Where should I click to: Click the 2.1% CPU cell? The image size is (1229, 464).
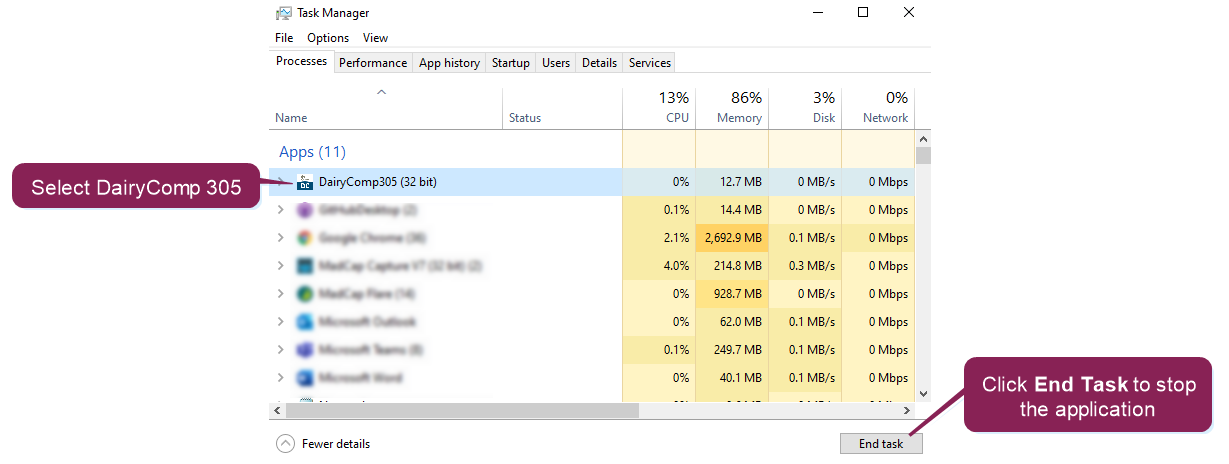click(658, 238)
